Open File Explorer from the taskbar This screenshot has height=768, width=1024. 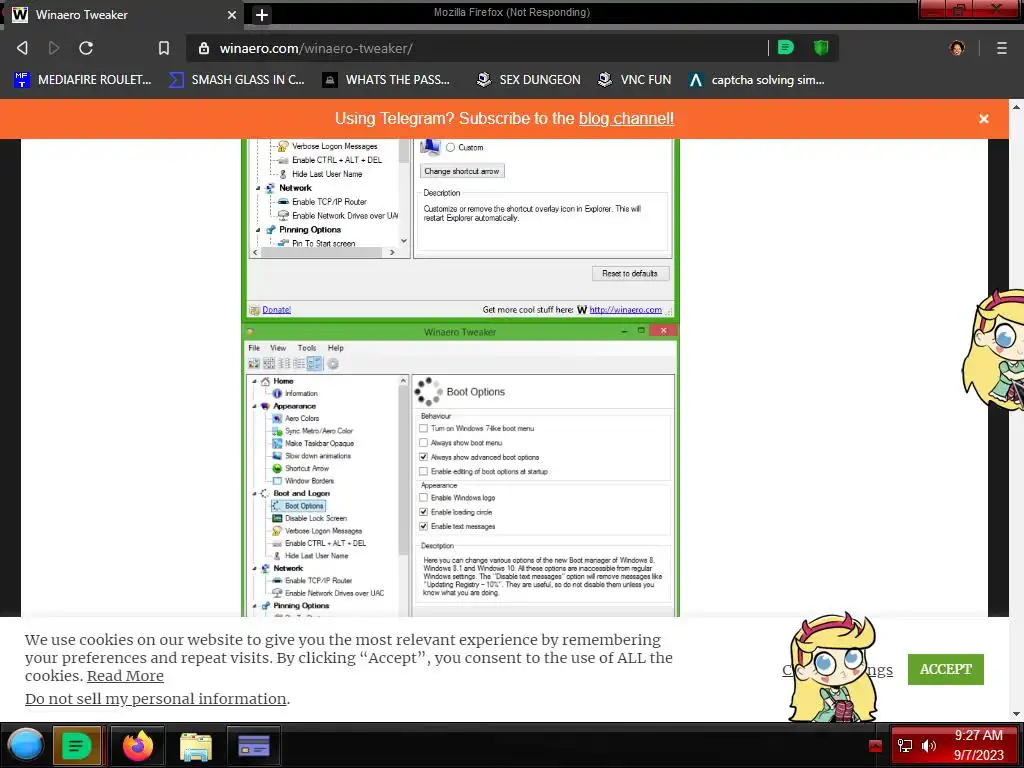(x=196, y=746)
